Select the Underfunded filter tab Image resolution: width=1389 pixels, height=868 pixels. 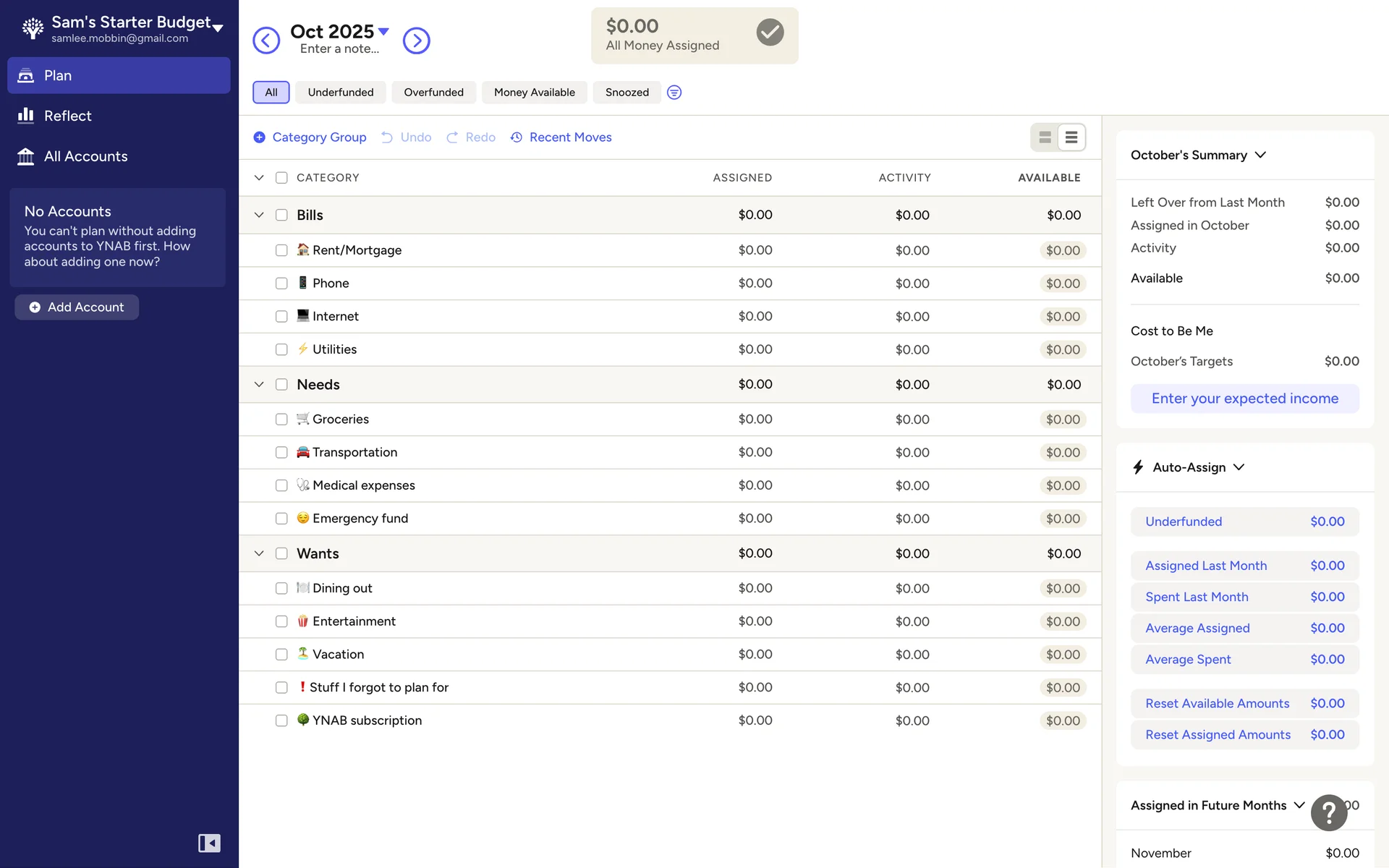(x=340, y=93)
